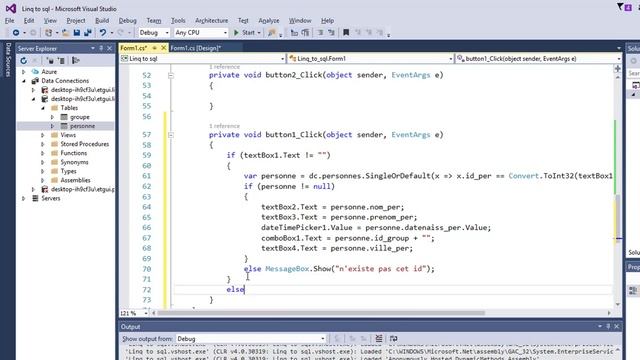Refresh the Server Explorer
The height and width of the screenshot is (360, 640).
tap(24, 61)
